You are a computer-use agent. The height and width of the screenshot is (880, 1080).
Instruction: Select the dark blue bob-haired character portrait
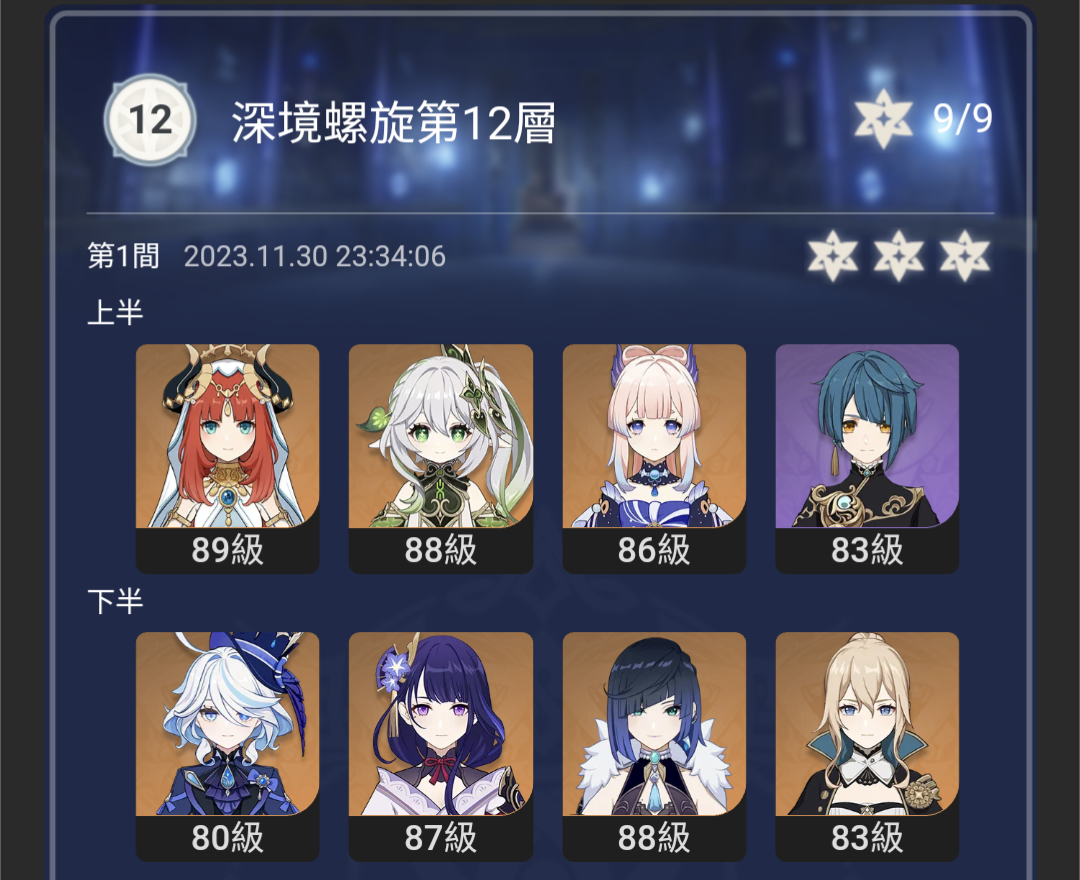(x=654, y=724)
